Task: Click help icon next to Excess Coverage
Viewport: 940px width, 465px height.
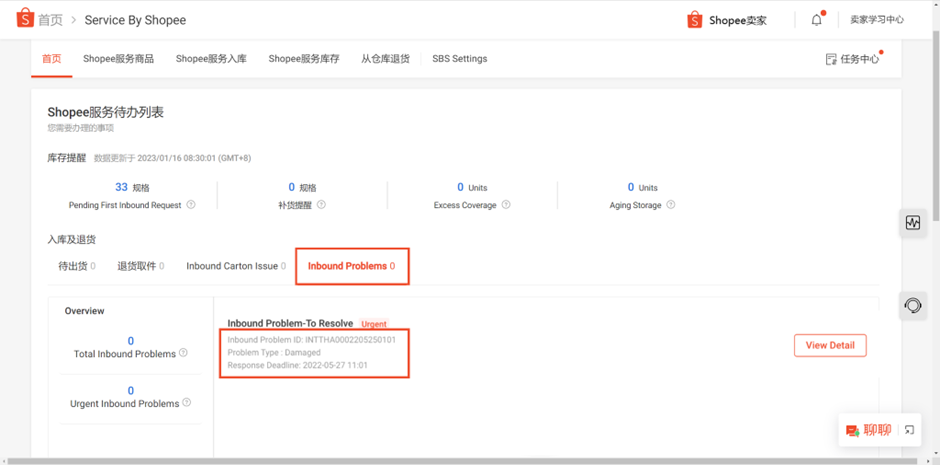Action: (x=506, y=204)
